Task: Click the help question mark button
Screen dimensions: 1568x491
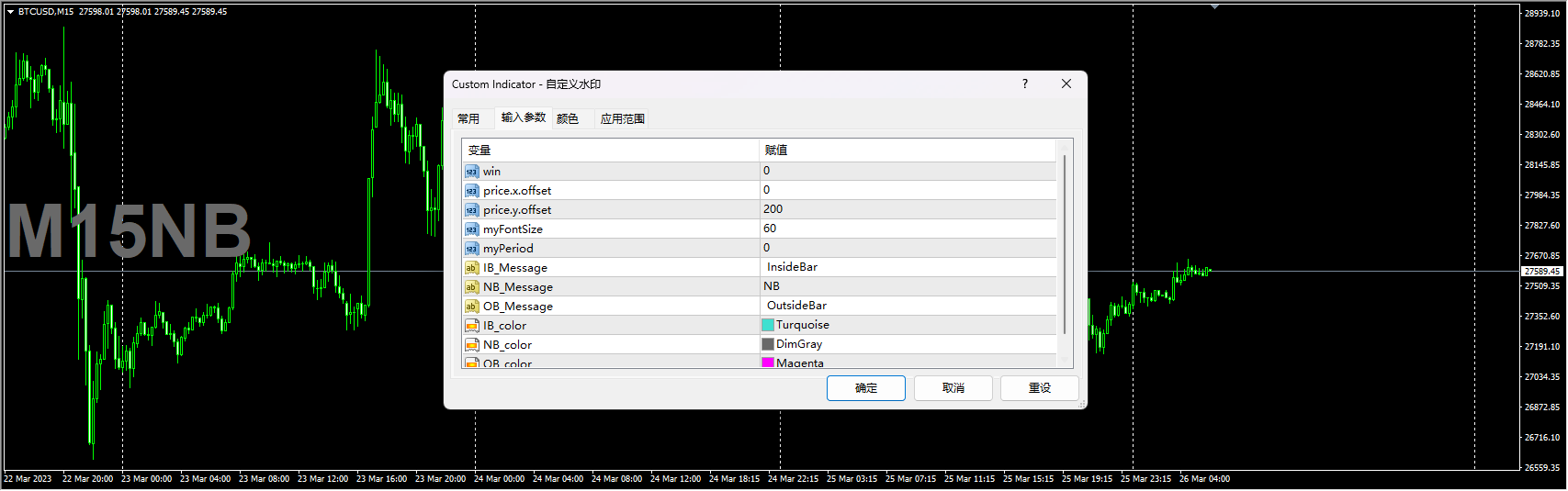Action: (x=1025, y=84)
